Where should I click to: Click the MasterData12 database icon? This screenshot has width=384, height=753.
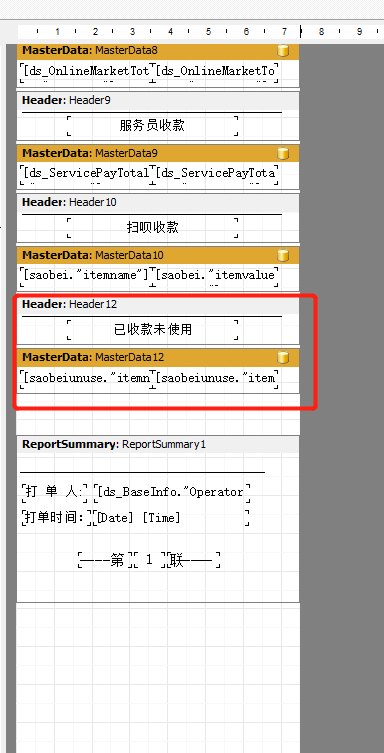[283, 357]
